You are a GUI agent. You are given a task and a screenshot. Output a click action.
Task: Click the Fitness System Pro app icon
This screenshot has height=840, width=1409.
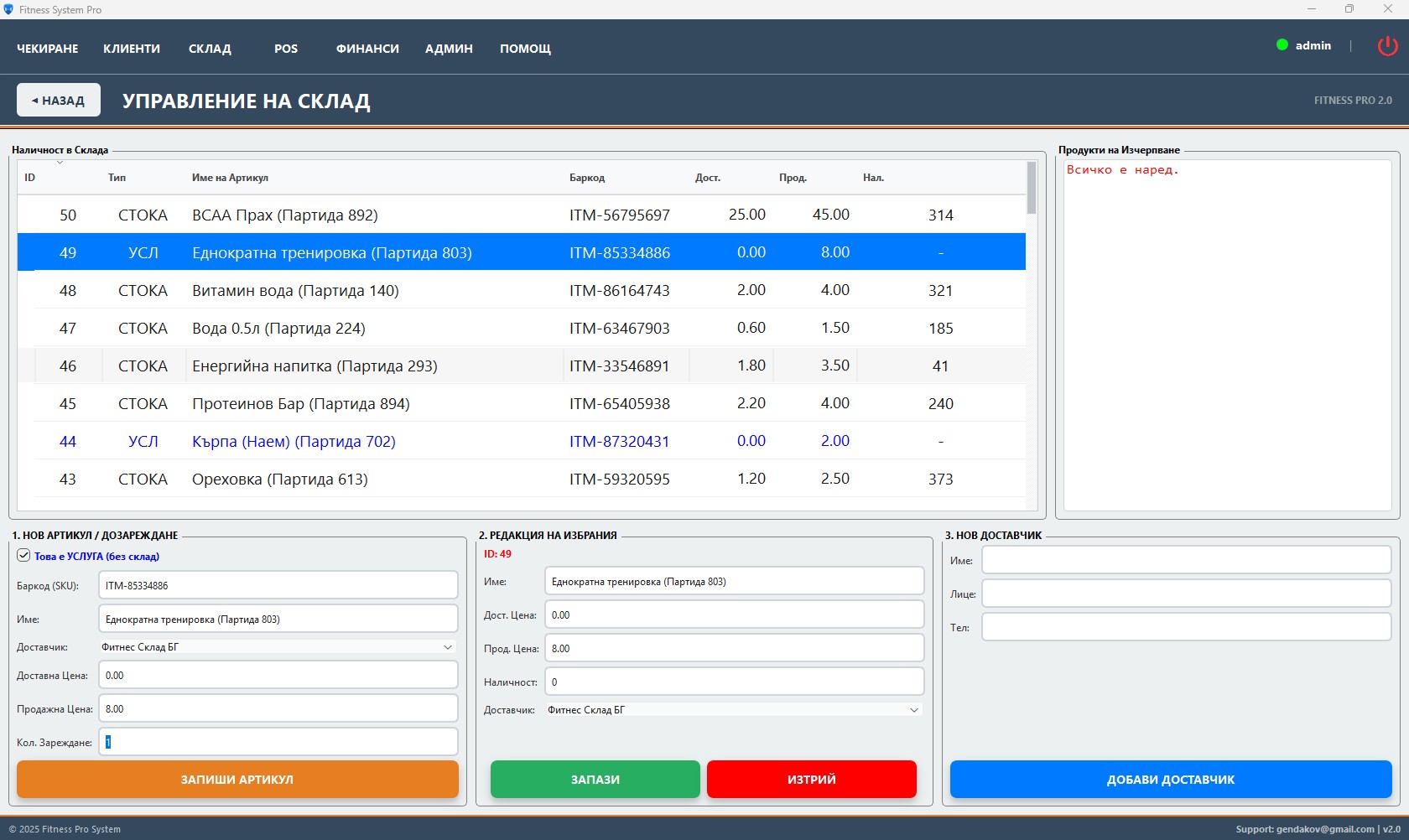pos(8,9)
